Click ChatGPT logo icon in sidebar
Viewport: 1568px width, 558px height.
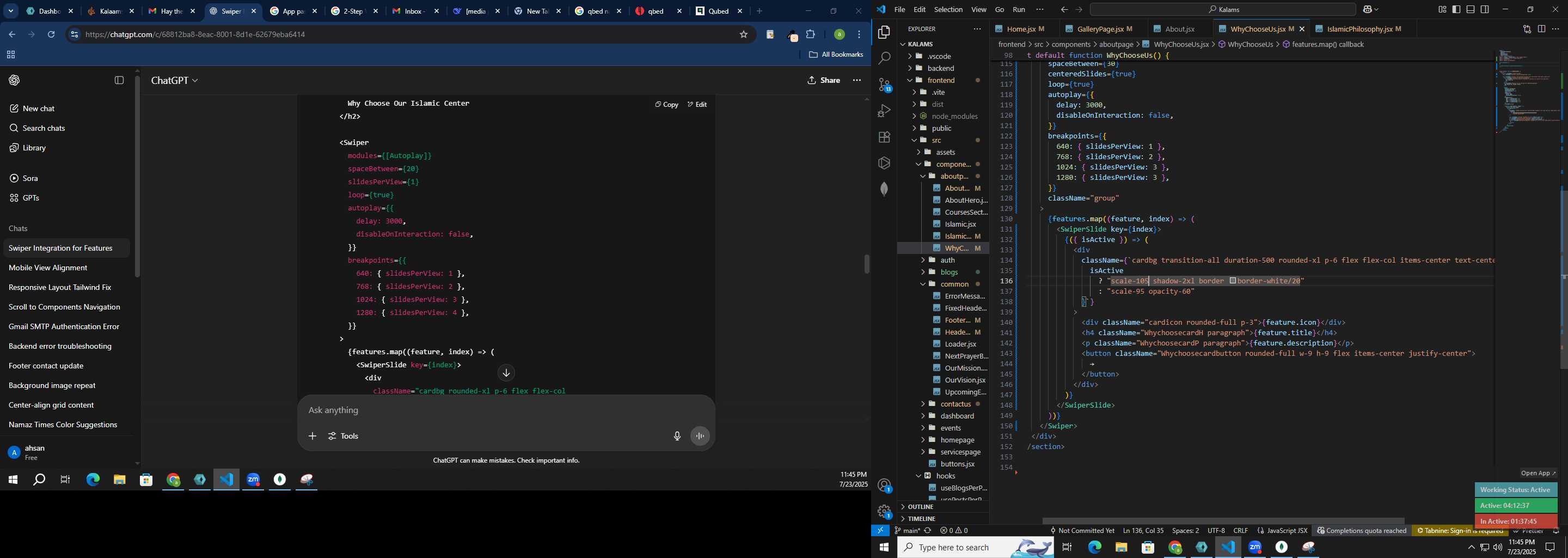click(x=15, y=81)
